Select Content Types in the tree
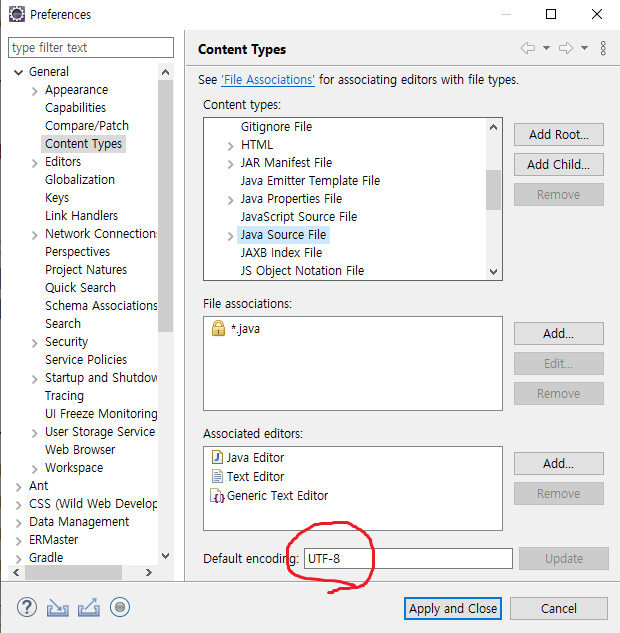The image size is (620, 633). [83, 144]
